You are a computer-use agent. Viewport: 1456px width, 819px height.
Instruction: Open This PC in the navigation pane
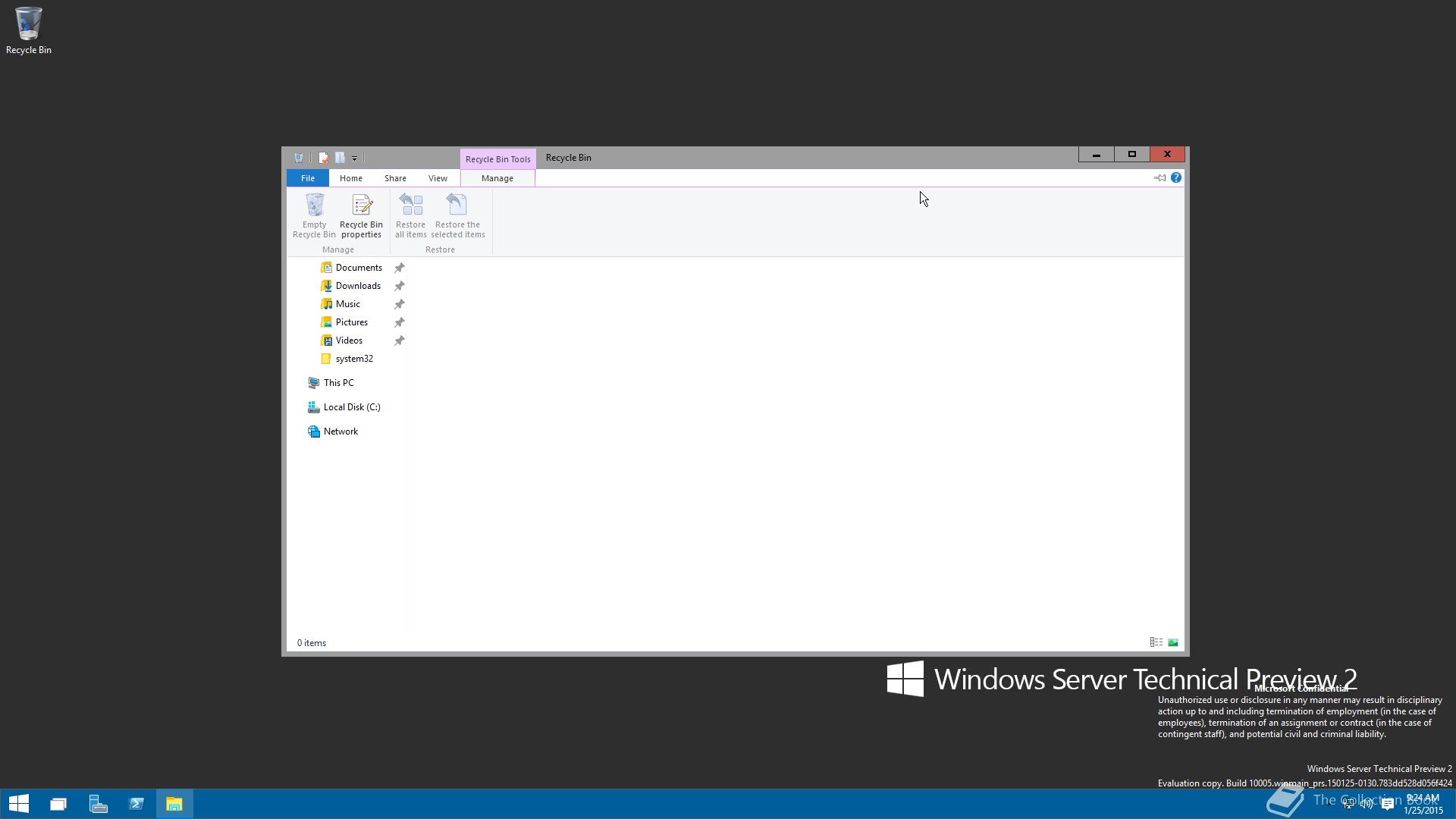click(x=339, y=383)
